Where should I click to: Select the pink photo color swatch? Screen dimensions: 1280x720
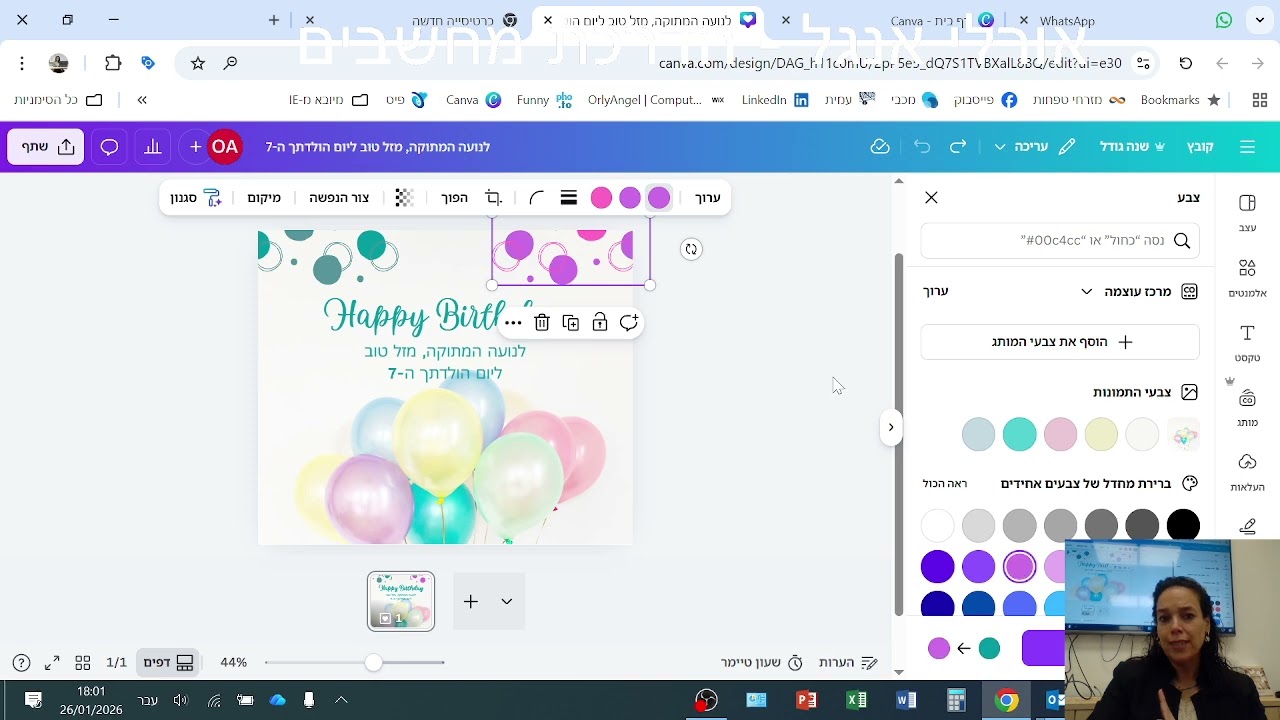click(x=1060, y=434)
